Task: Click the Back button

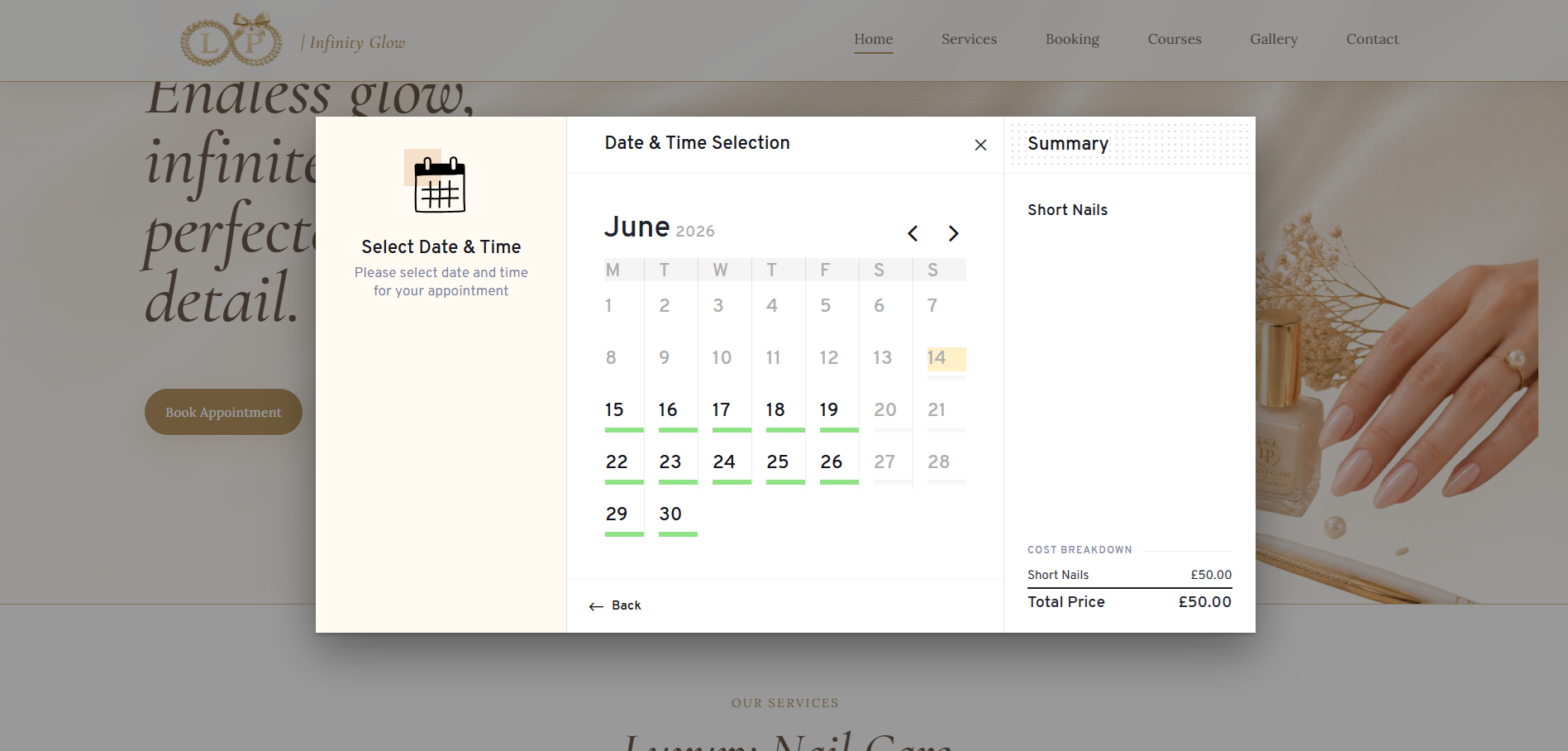Action: pyautogui.click(x=615, y=605)
